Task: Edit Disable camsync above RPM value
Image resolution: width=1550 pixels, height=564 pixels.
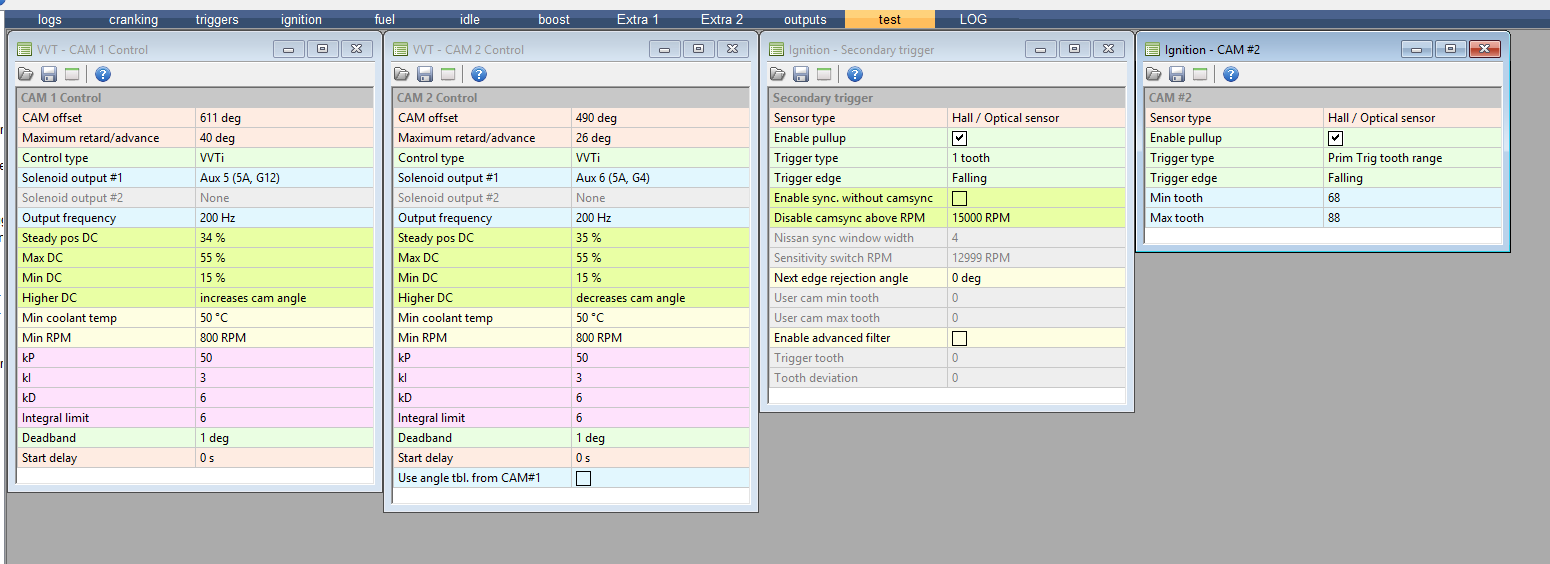Action: pos(1036,218)
